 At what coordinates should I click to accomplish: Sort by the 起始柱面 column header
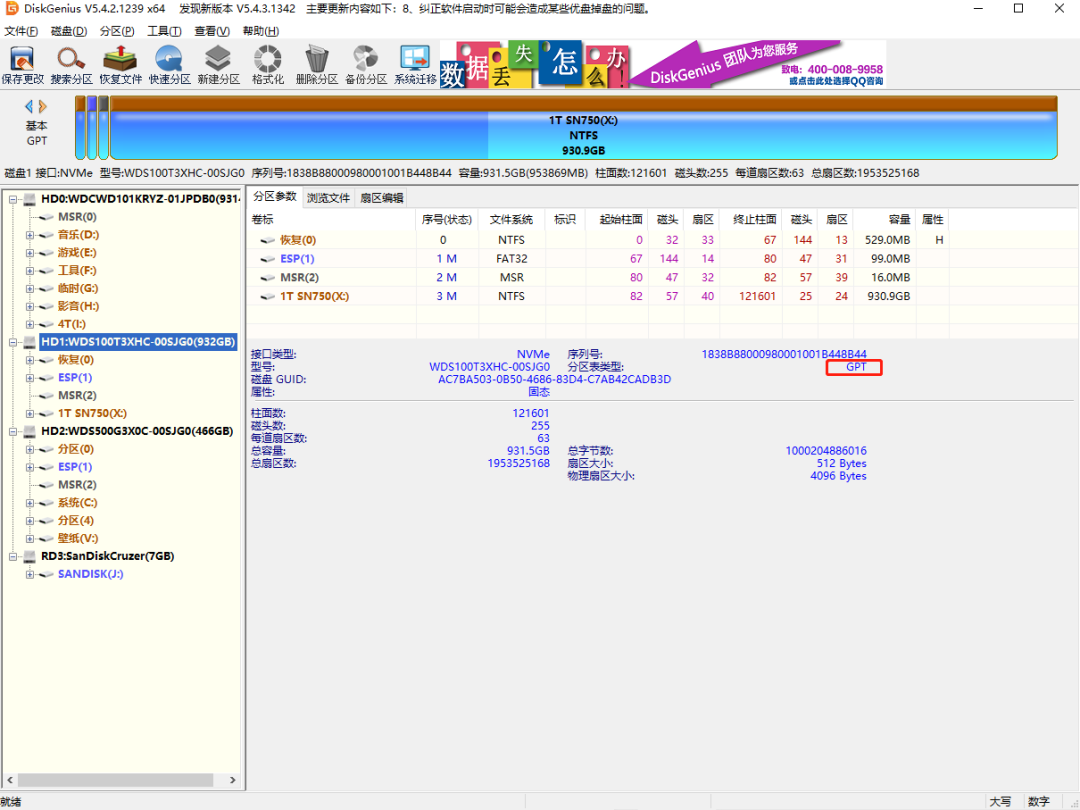click(617, 220)
